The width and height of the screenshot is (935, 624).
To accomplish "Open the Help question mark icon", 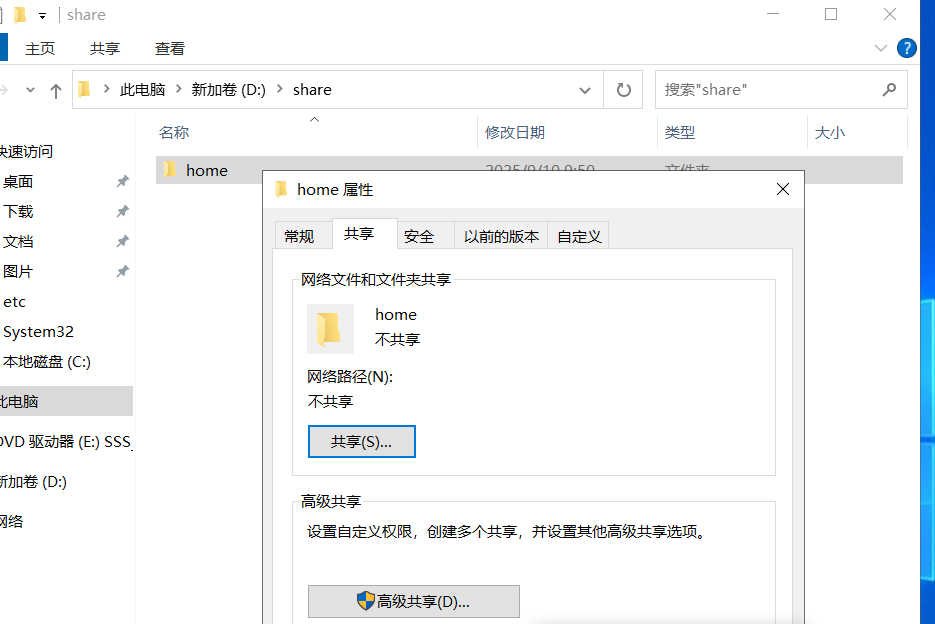I will [x=906, y=48].
